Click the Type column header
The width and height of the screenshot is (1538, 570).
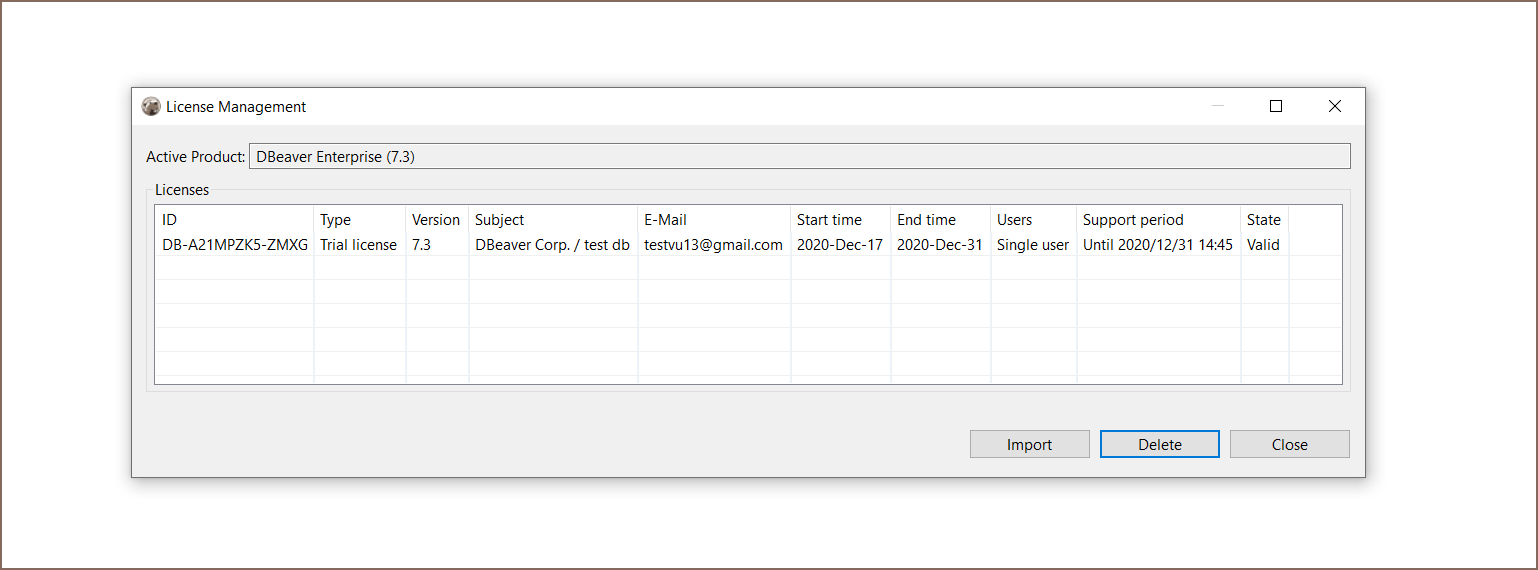point(359,220)
